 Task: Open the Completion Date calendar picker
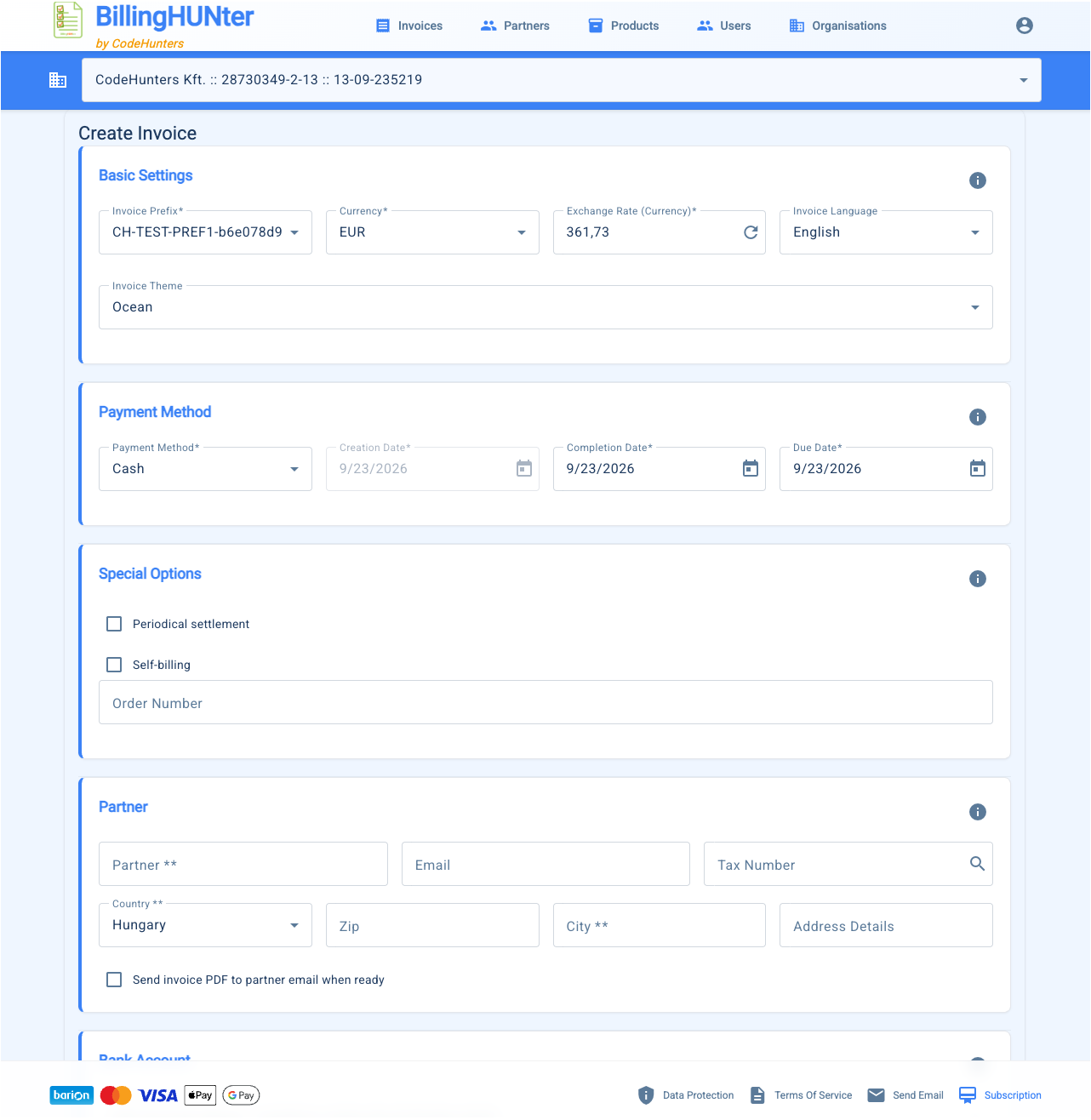751,469
